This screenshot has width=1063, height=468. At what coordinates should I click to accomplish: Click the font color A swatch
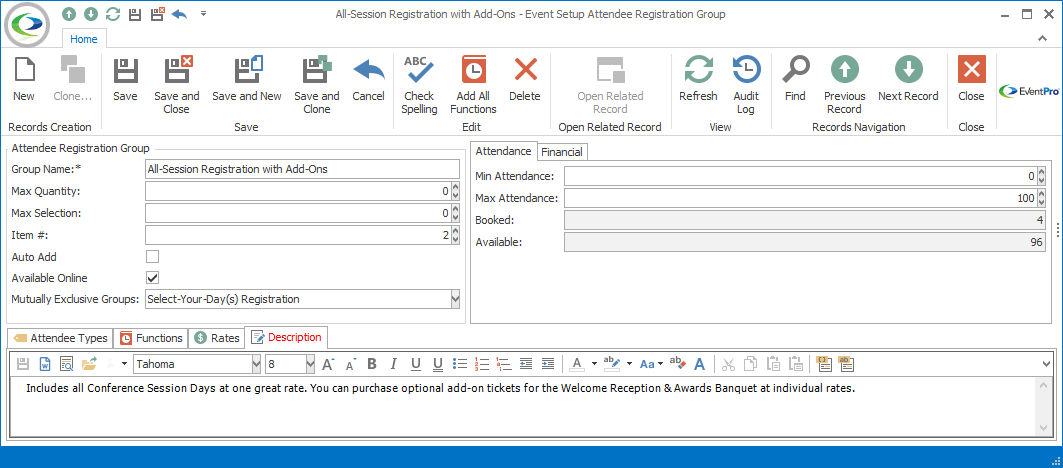[578, 364]
